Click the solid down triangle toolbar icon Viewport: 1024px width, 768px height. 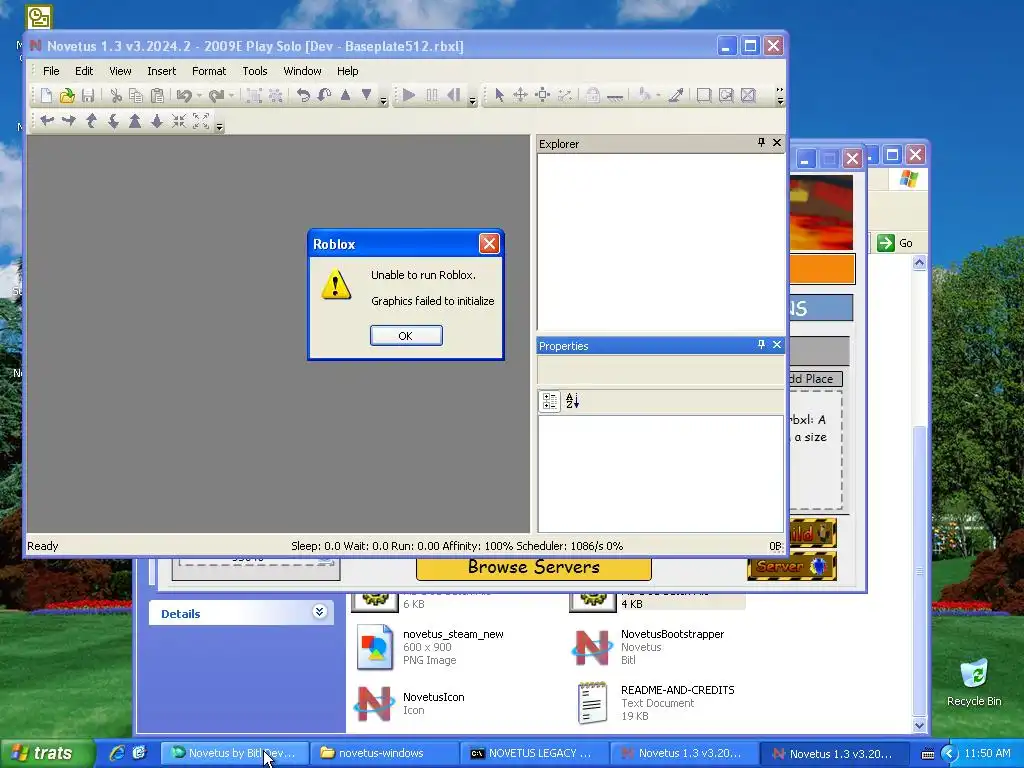tap(367, 95)
